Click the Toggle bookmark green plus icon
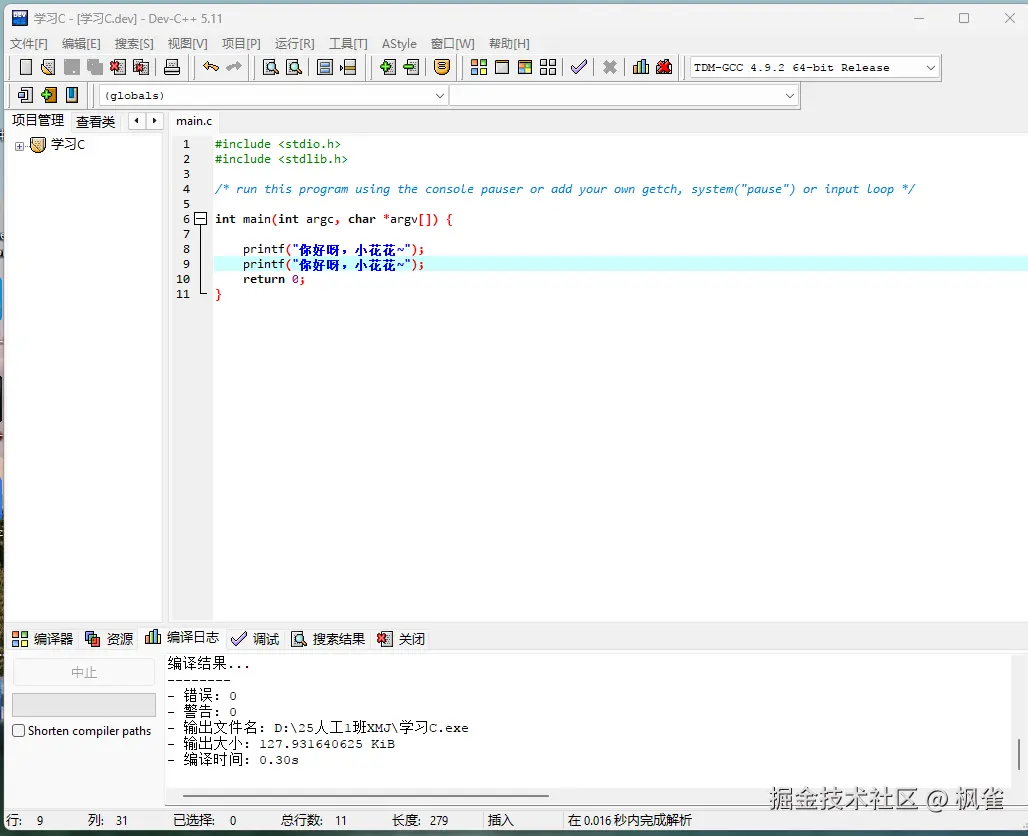Screen dimensions: 1028x836 49,95
